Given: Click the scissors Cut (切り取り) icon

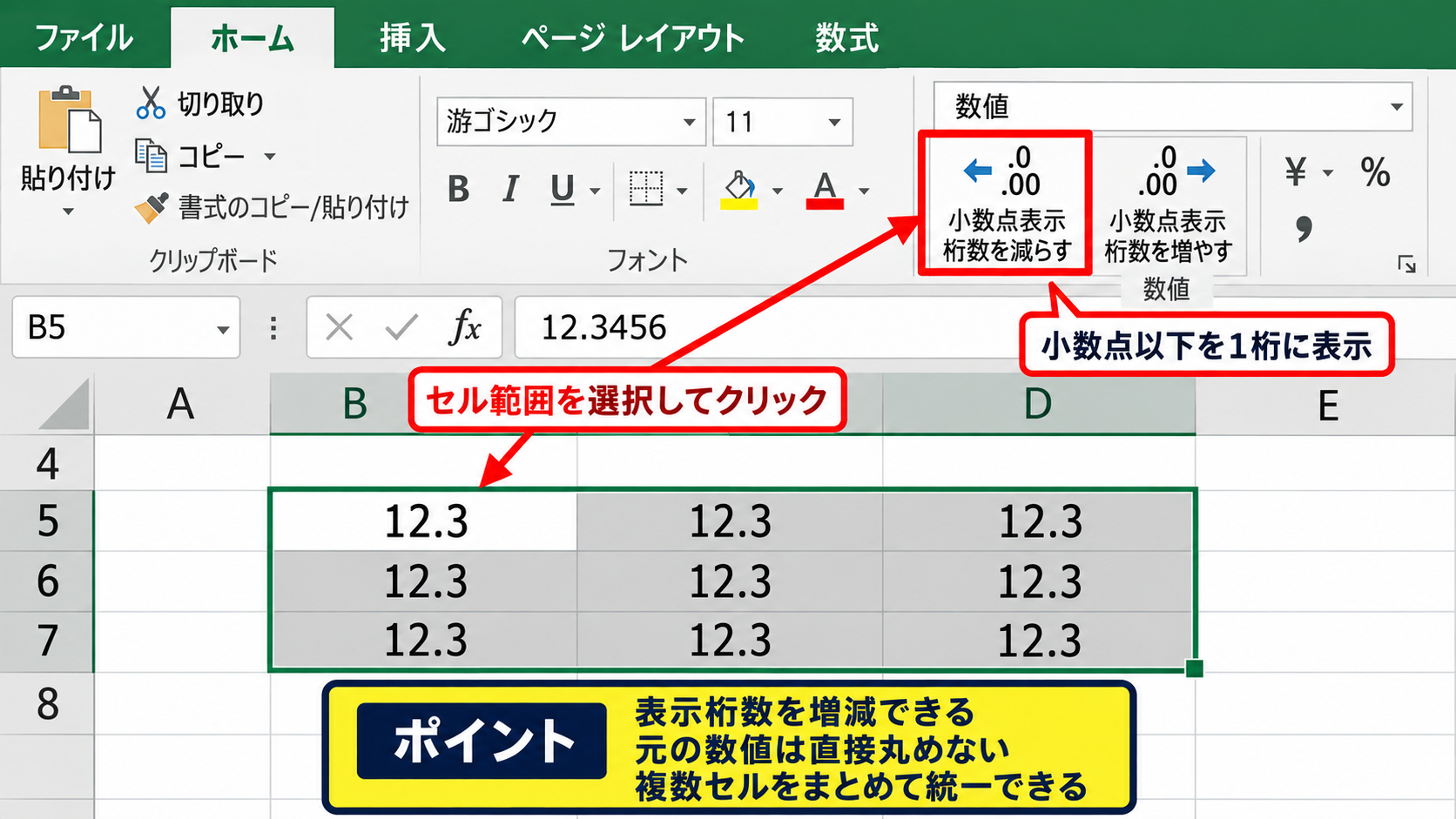Looking at the screenshot, I should 151,103.
